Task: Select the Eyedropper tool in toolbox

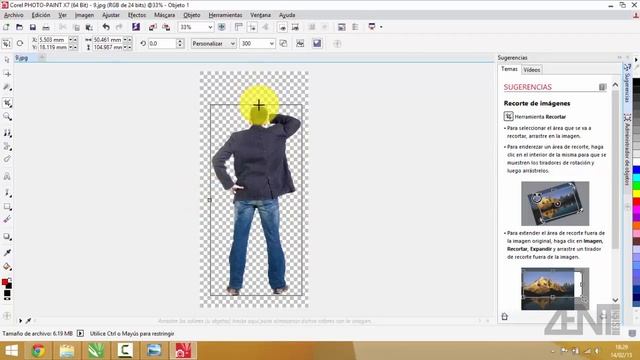Action: [7, 253]
